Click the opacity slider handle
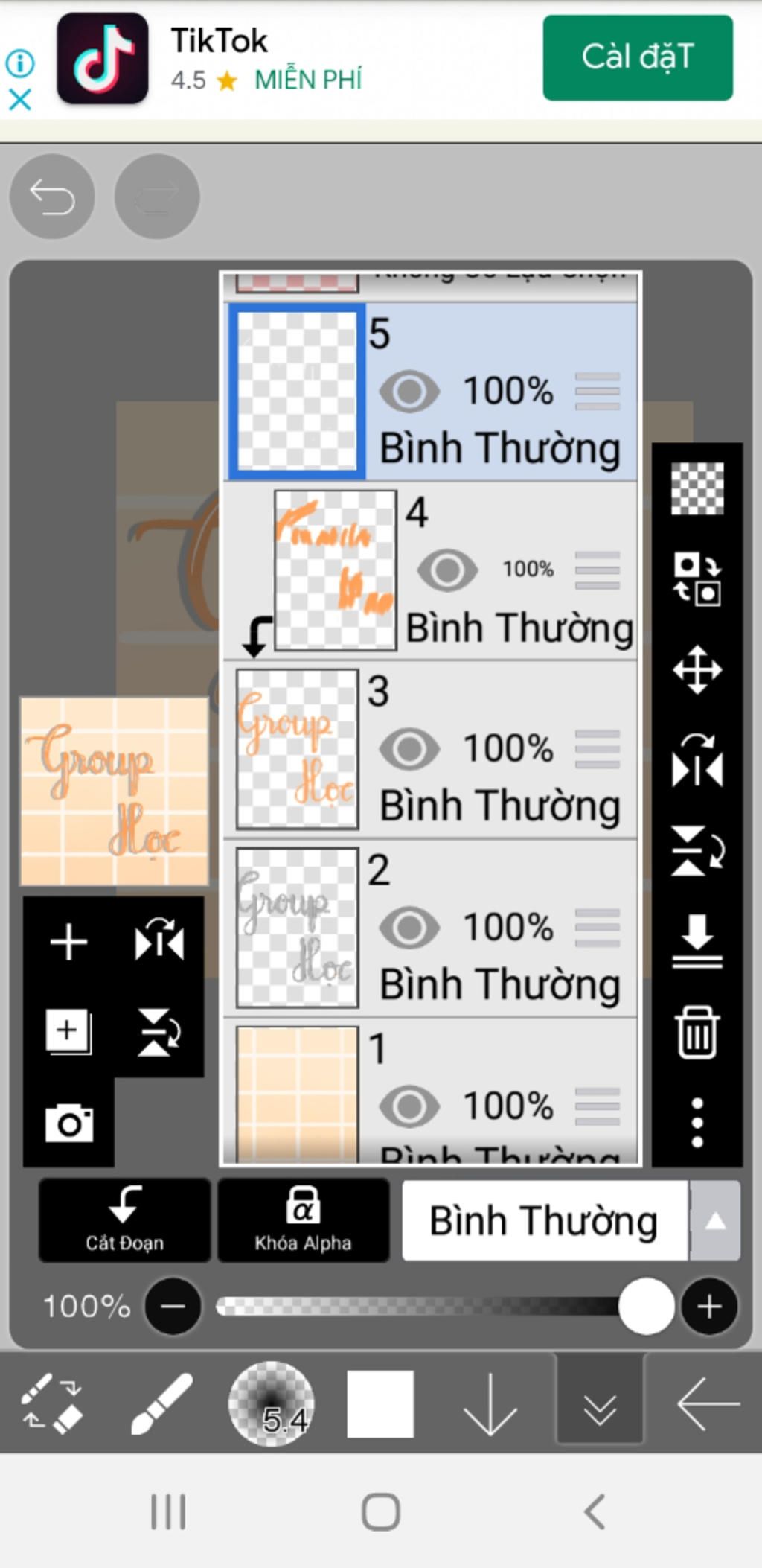This screenshot has width=762, height=1568. tap(646, 1306)
